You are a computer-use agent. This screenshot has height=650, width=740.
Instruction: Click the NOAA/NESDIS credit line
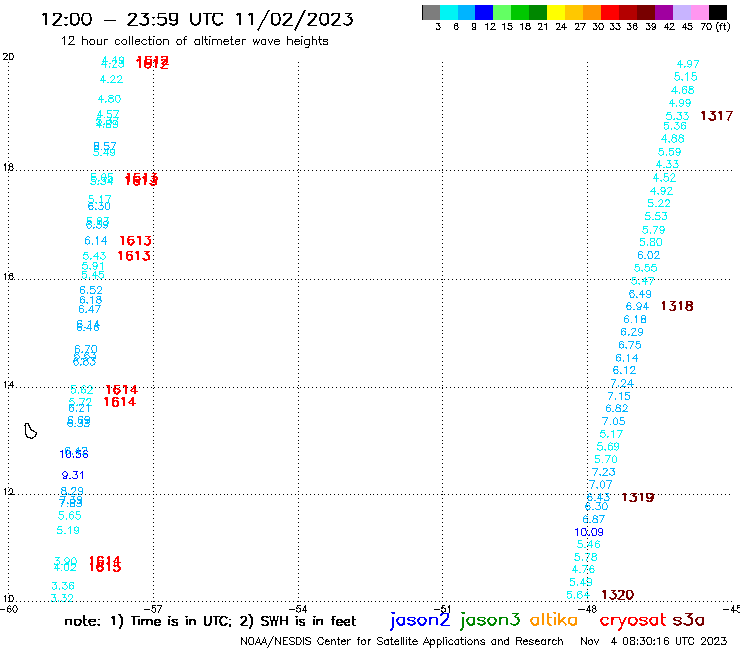402,641
